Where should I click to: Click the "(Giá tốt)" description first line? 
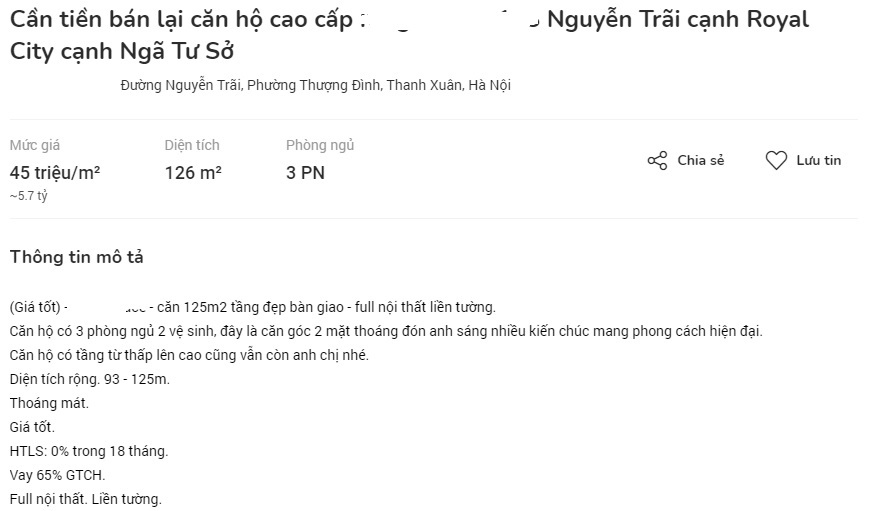(x=252, y=307)
